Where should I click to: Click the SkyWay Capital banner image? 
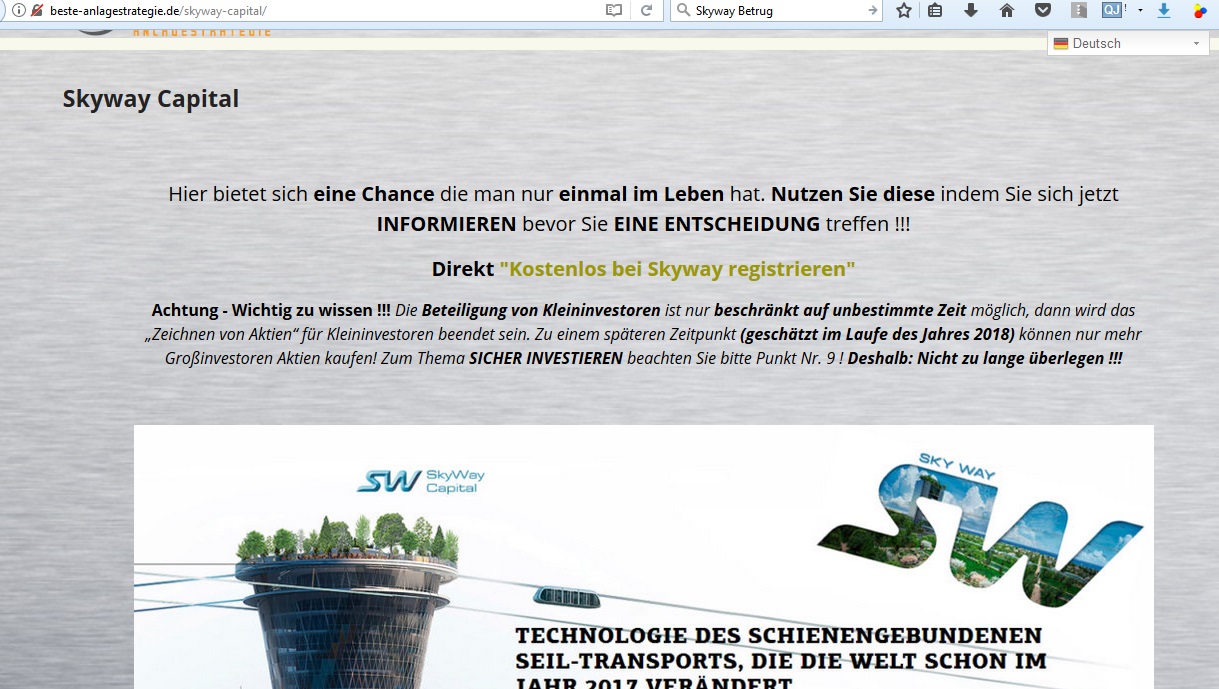coord(644,557)
